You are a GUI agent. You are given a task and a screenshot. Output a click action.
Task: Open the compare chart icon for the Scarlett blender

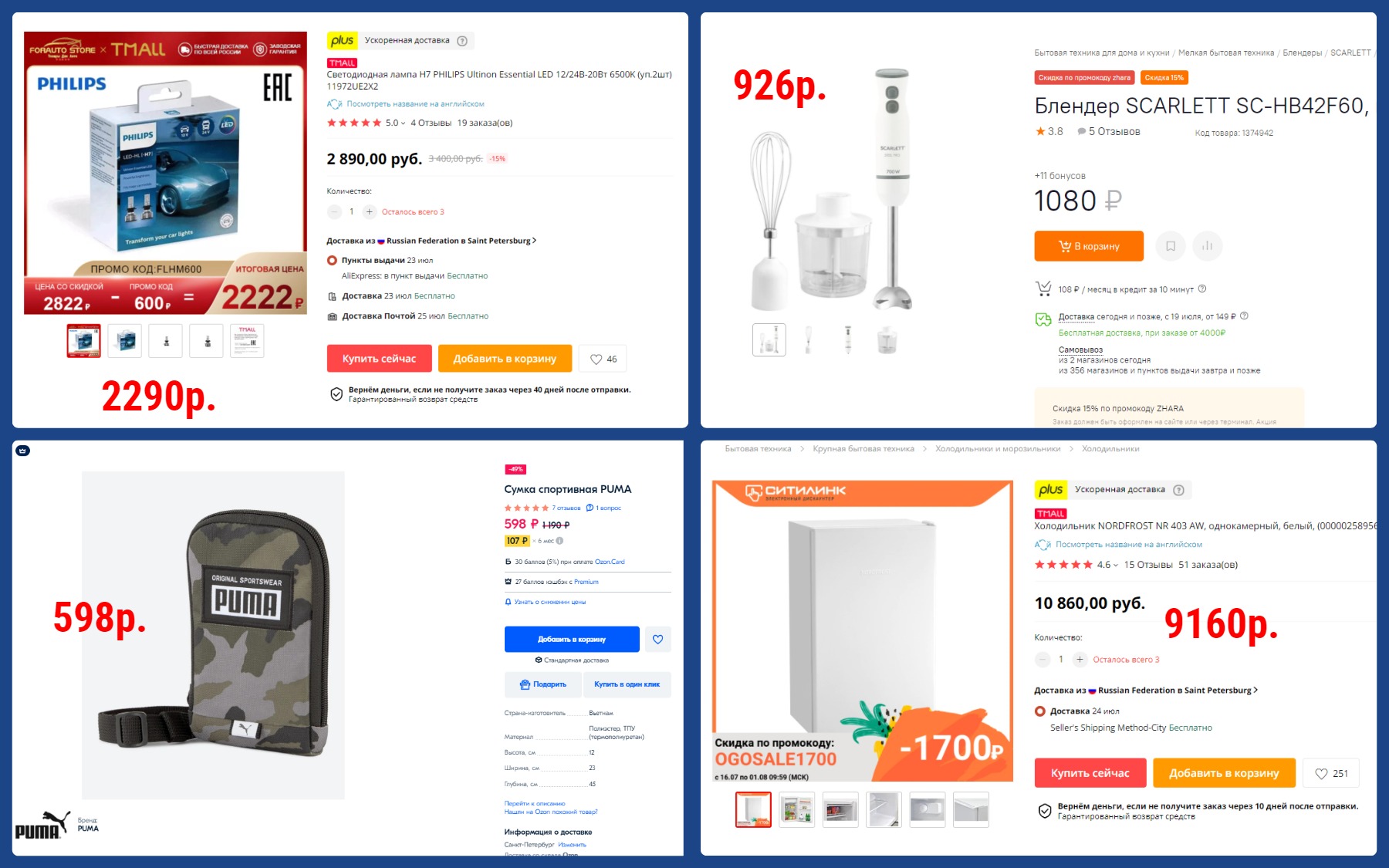pyautogui.click(x=1208, y=246)
